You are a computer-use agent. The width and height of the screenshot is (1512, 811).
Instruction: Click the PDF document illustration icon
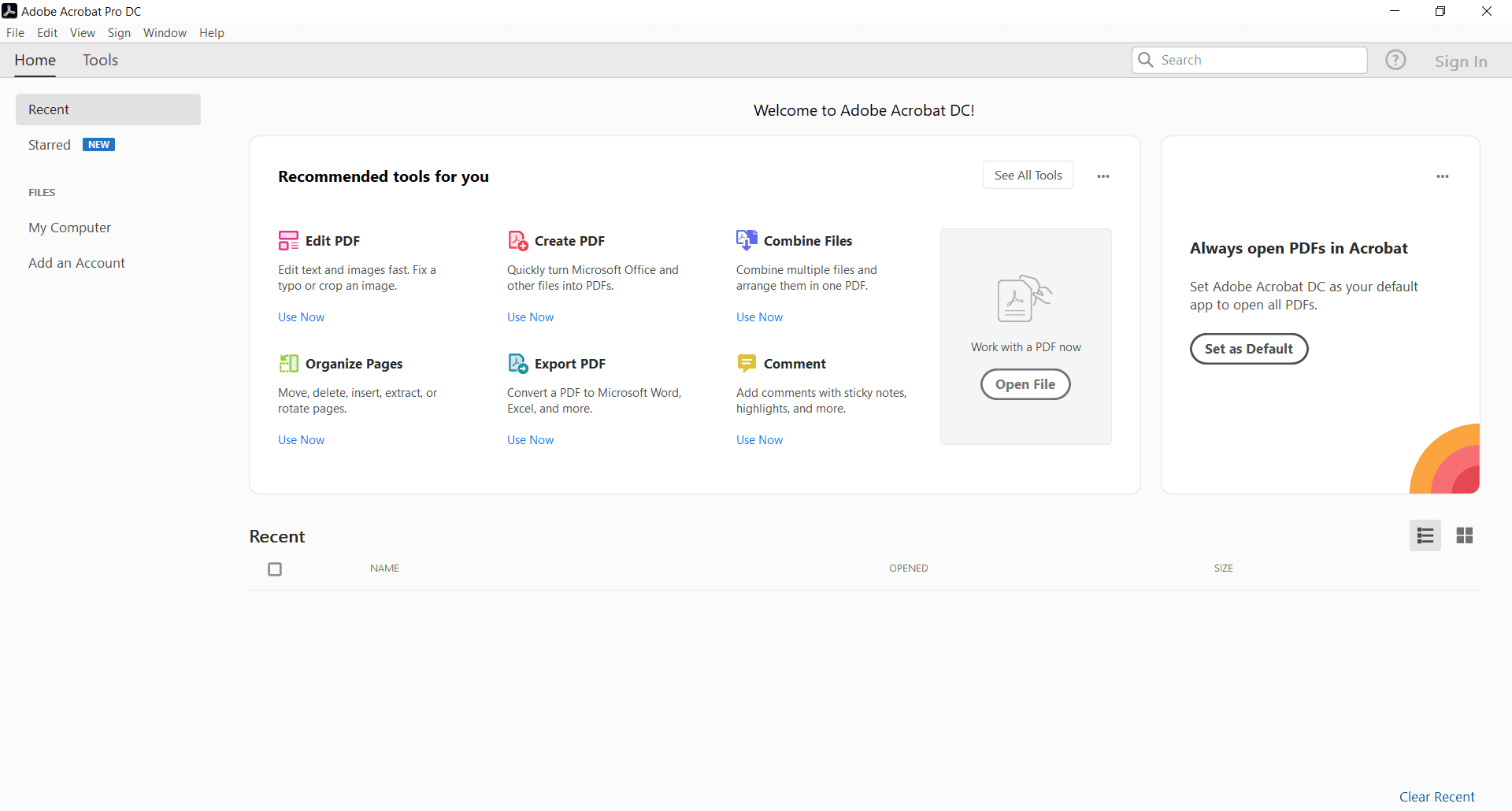[1025, 299]
